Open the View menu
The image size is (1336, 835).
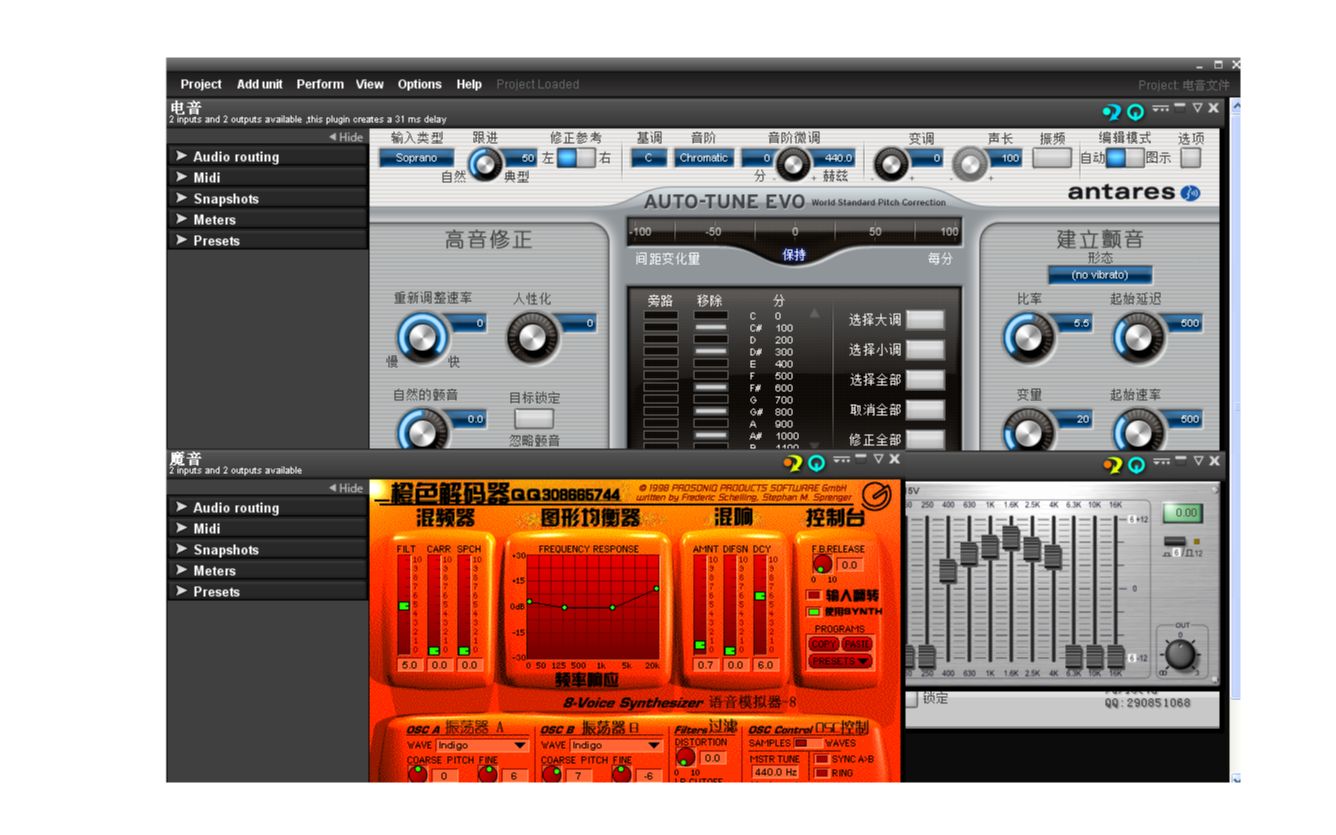pyautogui.click(x=370, y=84)
